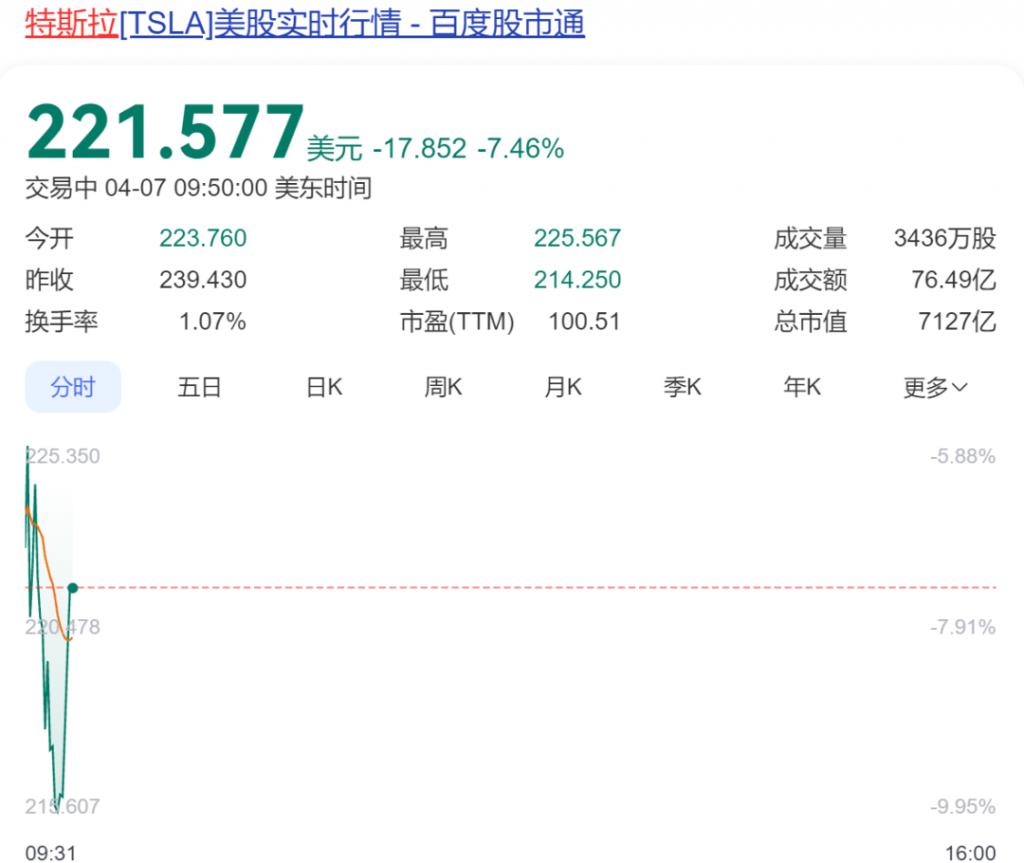Select the 分时 chart tab
Screen dimensions: 1024x863
point(73,387)
